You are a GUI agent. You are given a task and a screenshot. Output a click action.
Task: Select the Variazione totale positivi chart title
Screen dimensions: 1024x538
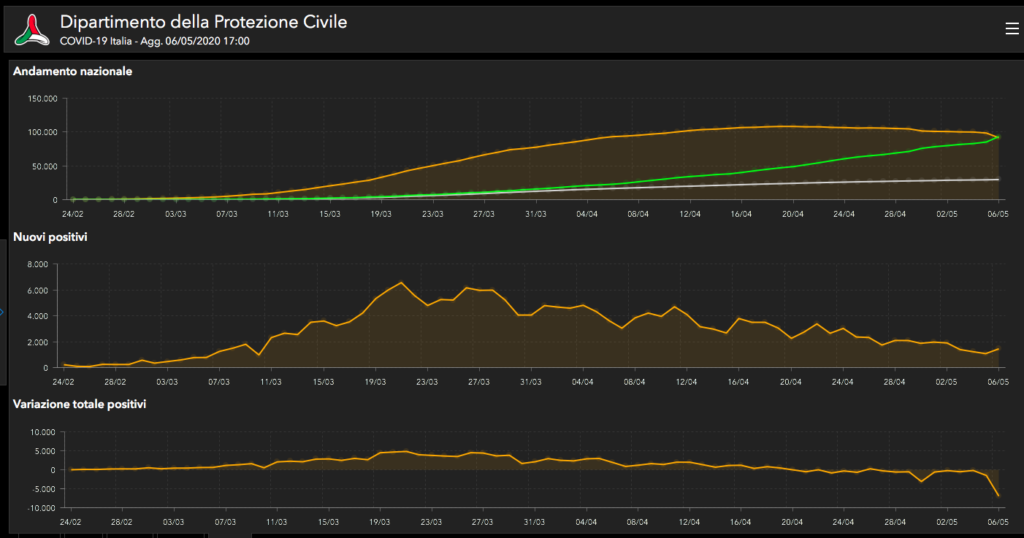tap(79, 404)
